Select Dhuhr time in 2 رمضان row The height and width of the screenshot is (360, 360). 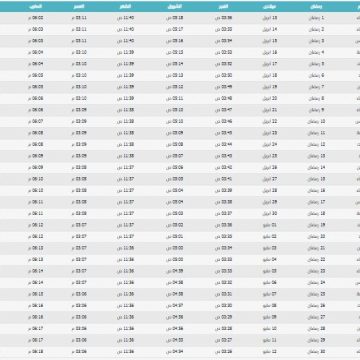click(126, 29)
